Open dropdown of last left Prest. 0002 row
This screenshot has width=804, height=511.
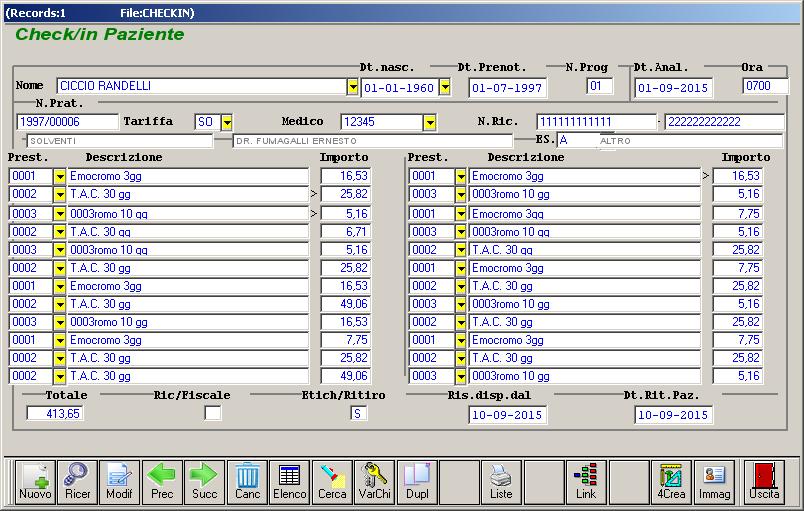pos(60,376)
